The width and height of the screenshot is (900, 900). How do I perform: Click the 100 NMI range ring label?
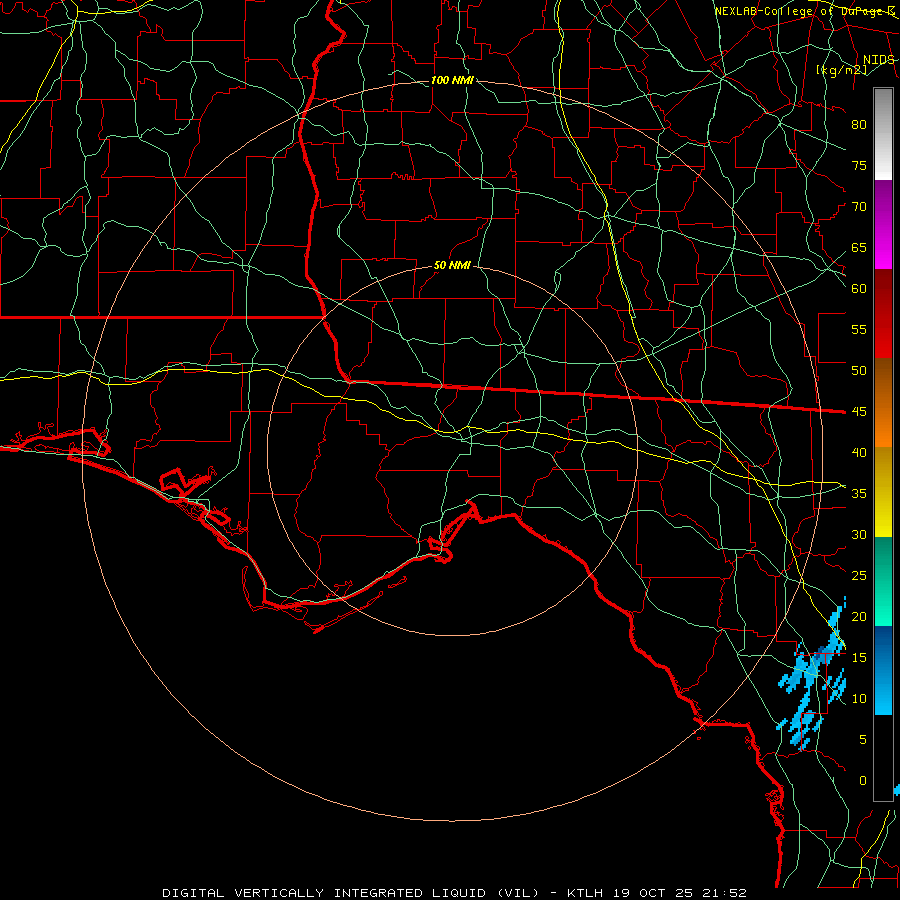coord(452,80)
